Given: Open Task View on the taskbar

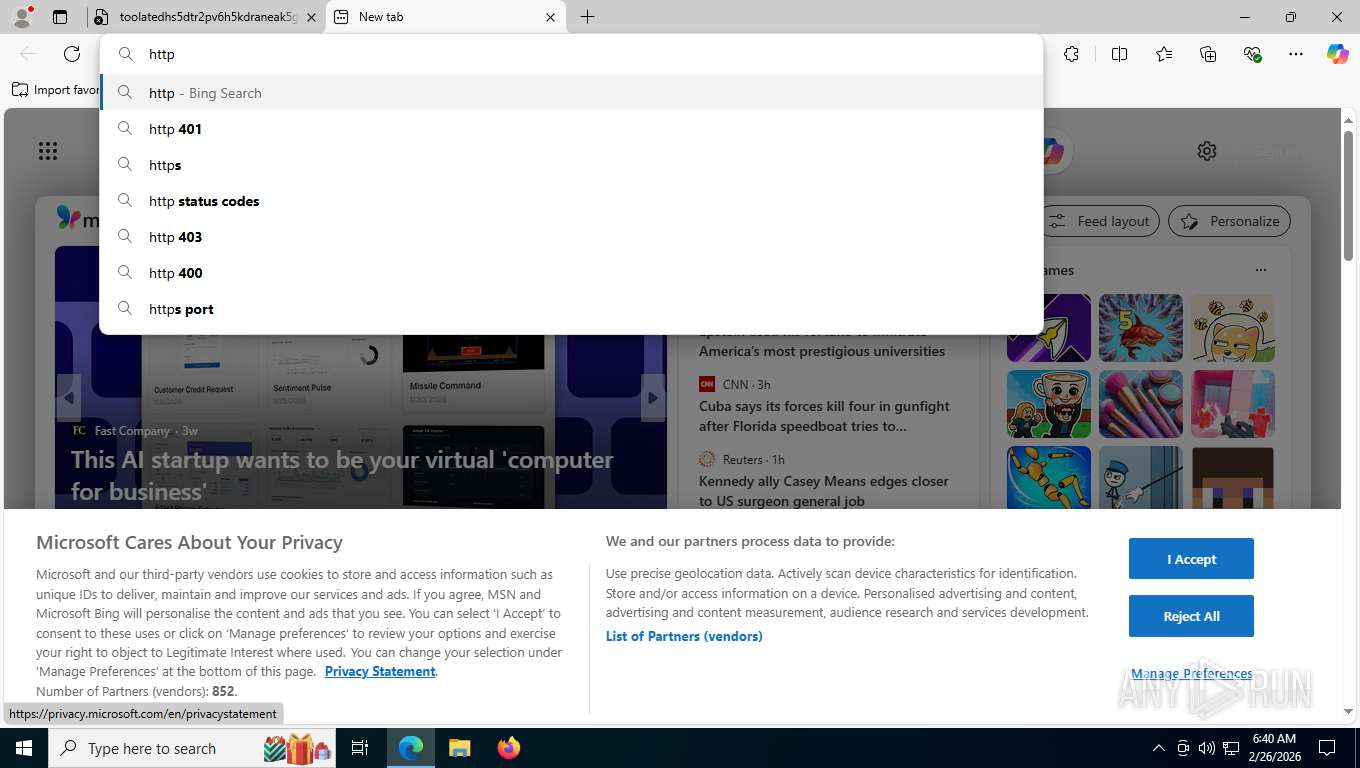Looking at the screenshot, I should (361, 748).
